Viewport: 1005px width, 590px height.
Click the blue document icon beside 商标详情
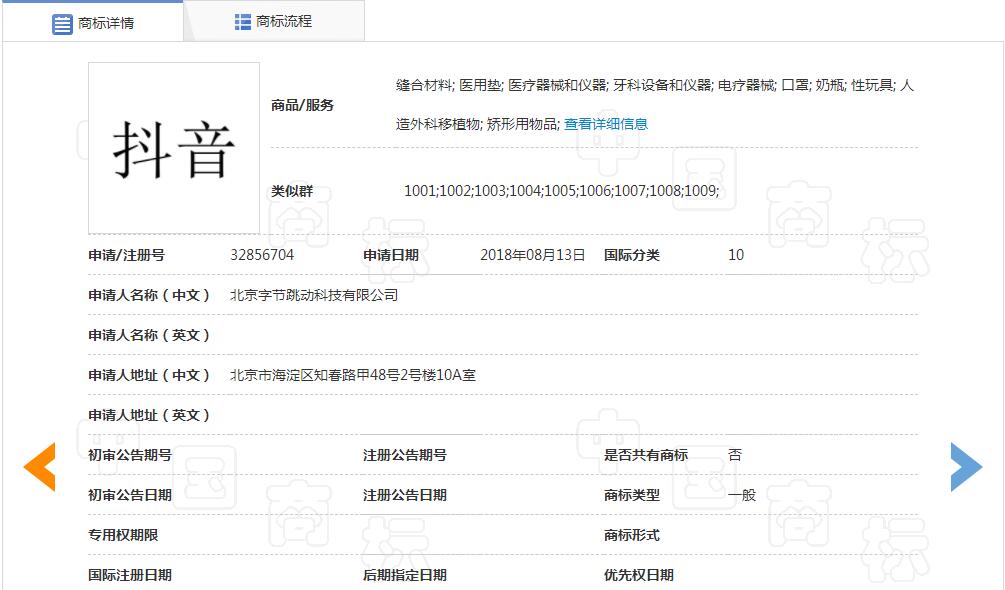click(x=62, y=24)
